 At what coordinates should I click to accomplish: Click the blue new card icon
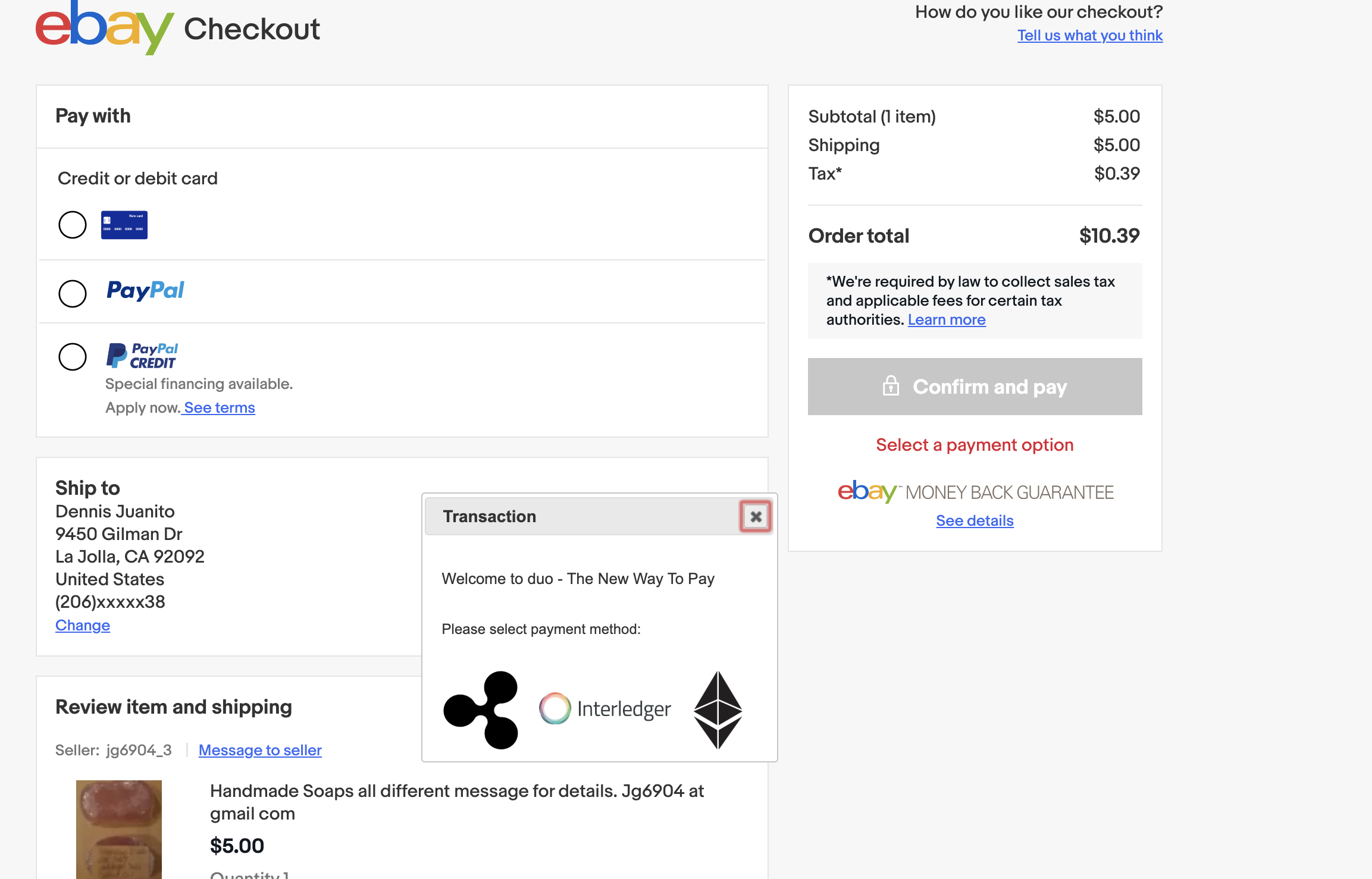124,225
